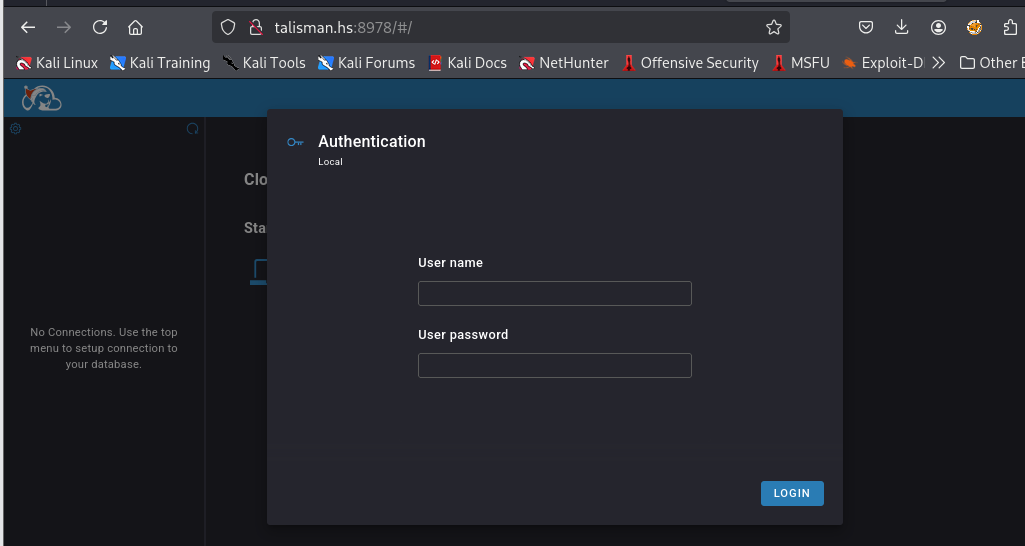Go back to the previous page
This screenshot has height=546, width=1025.
(28, 27)
